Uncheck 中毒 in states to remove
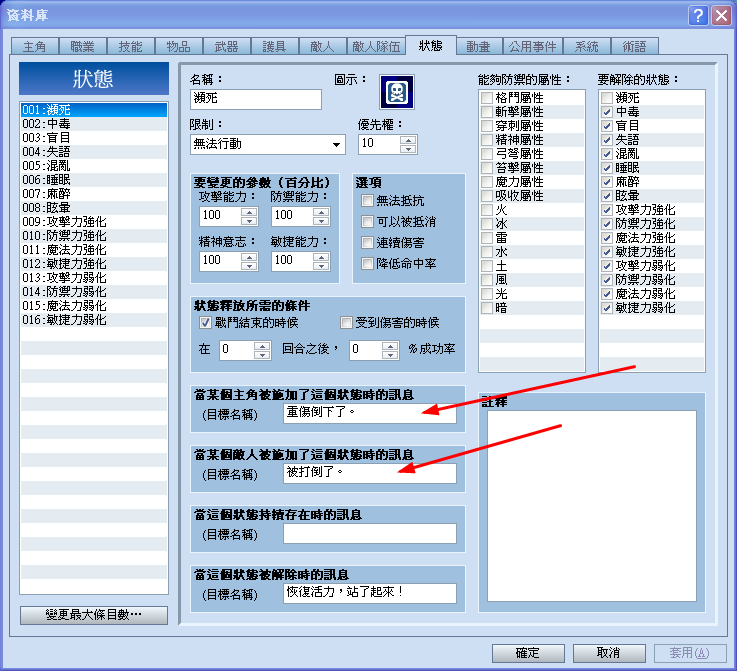 coord(607,112)
